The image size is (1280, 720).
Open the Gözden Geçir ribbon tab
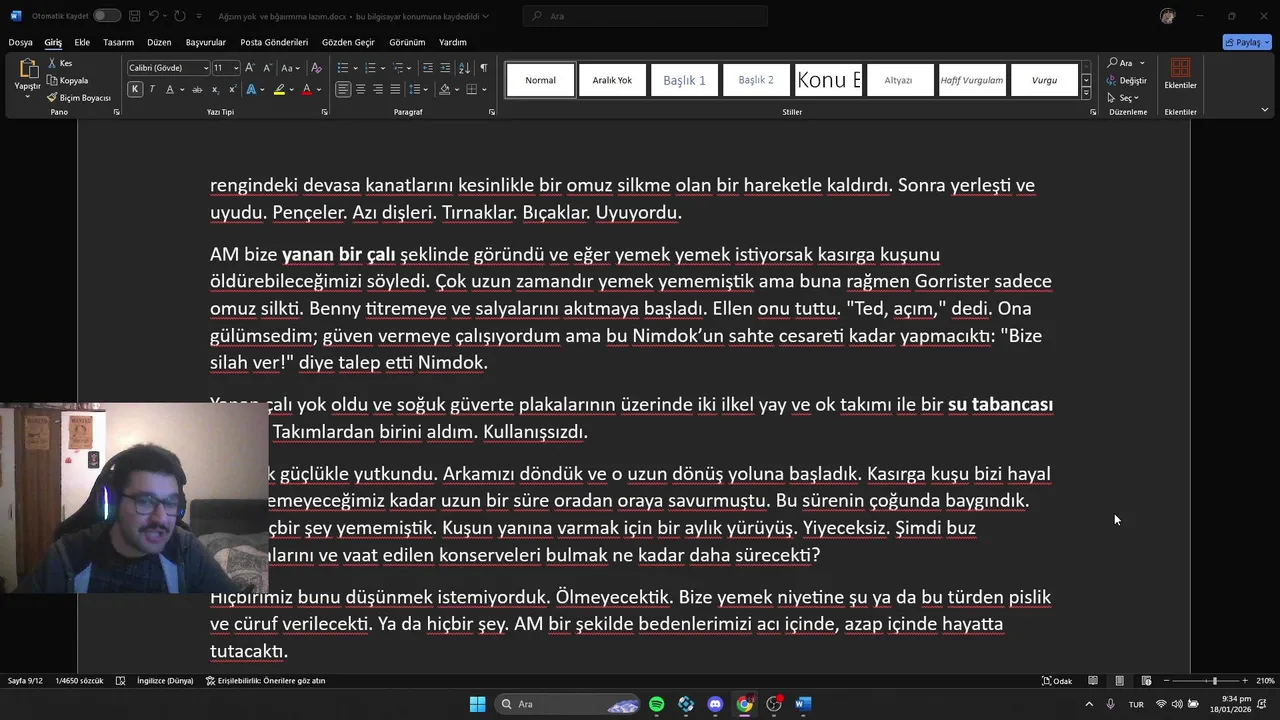click(x=348, y=42)
